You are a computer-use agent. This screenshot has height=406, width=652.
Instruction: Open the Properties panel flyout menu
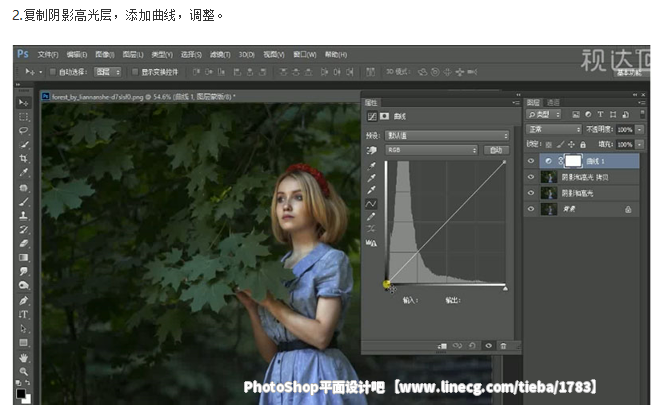516,103
